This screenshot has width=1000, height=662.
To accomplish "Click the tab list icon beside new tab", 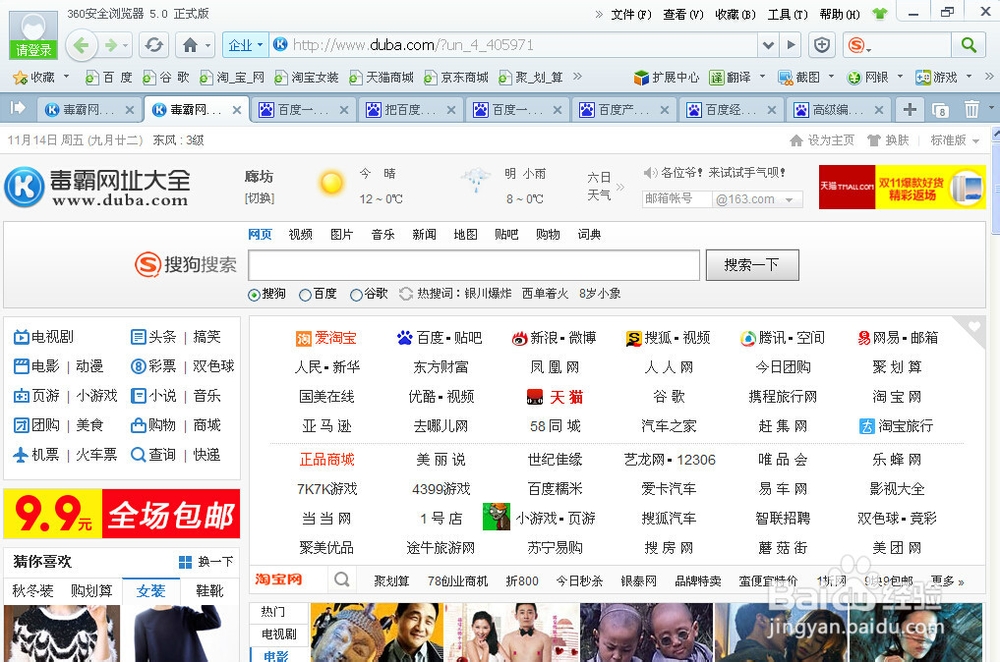I will [940, 110].
